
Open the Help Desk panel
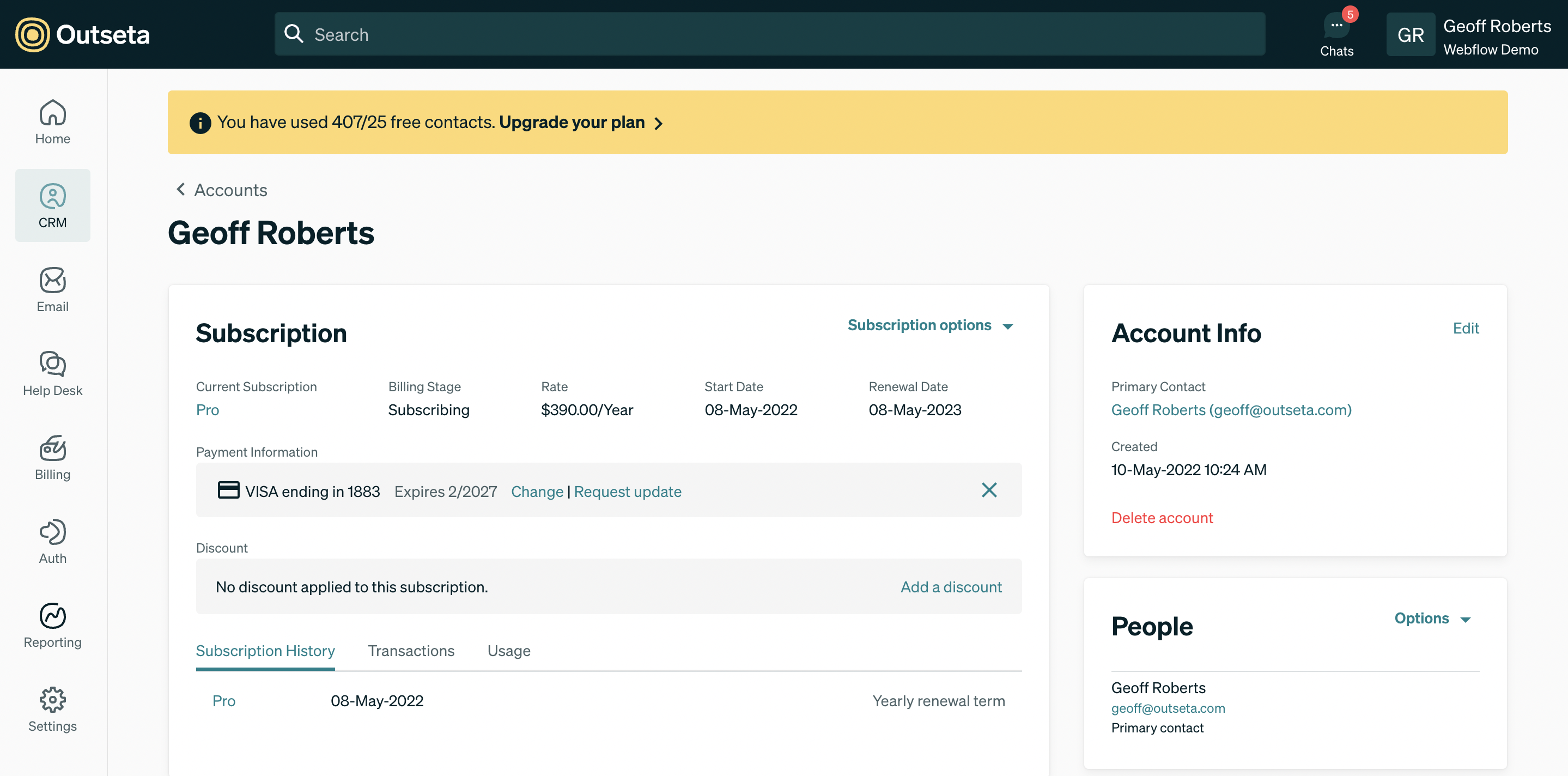[x=52, y=373]
